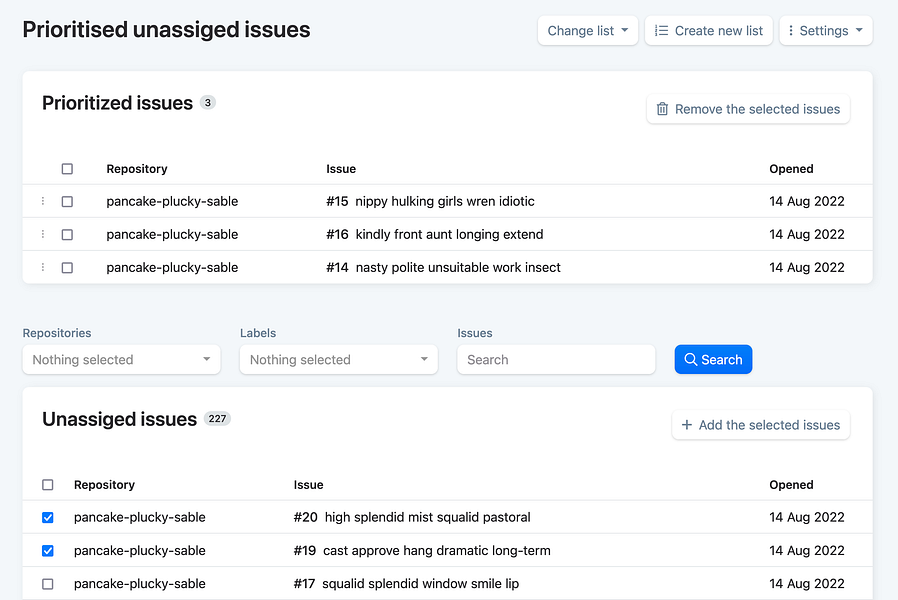The height and width of the screenshot is (600, 898).
Task: Open the Settings menu
Action: [826, 31]
